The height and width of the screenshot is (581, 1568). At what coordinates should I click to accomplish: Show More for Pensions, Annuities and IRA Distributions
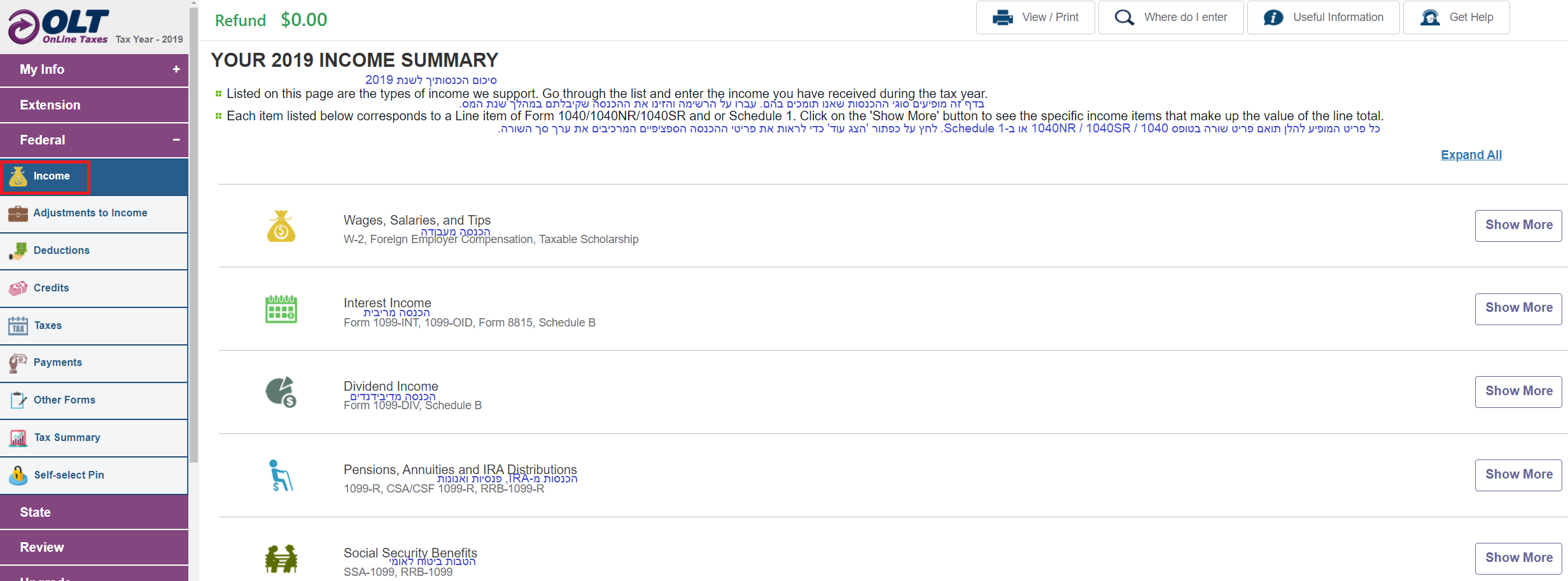tap(1518, 475)
